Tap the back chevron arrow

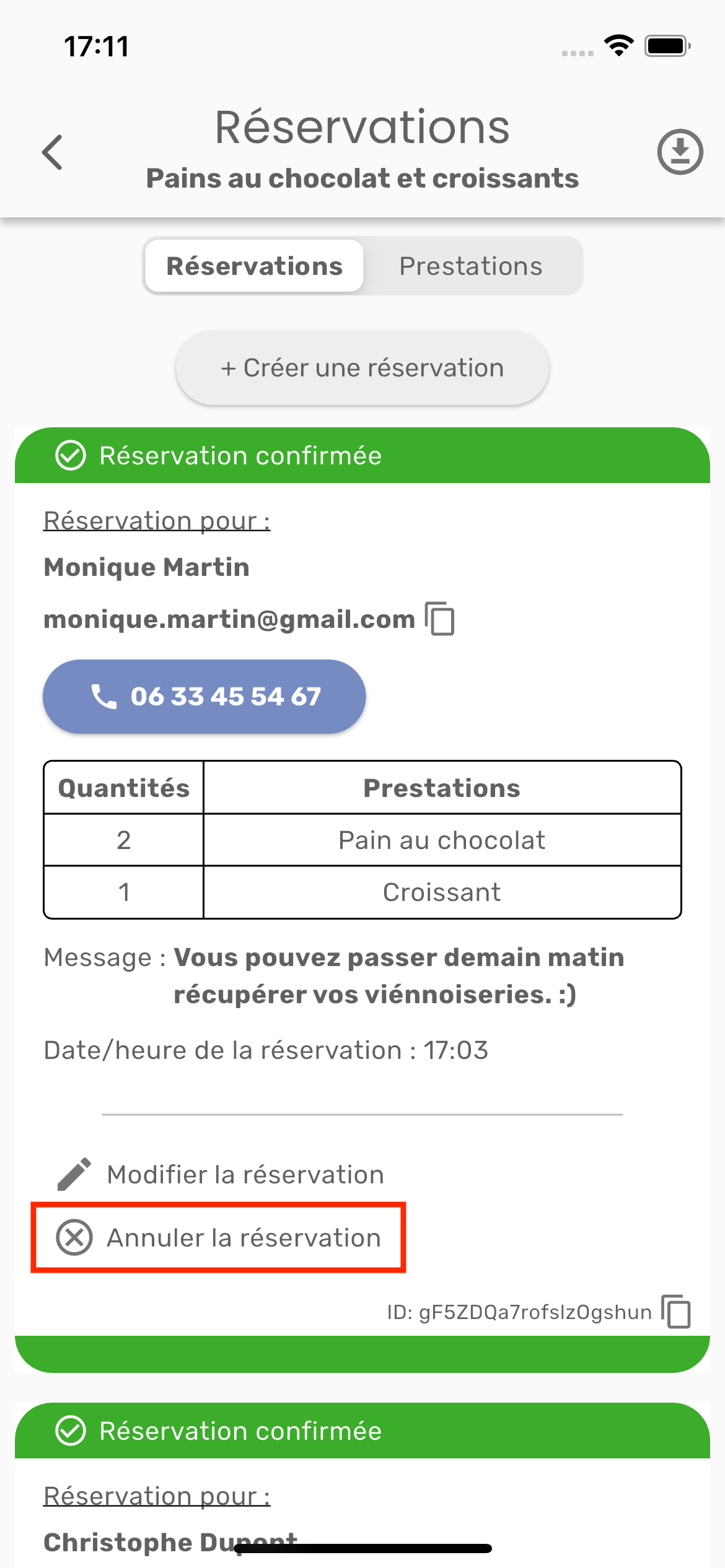[x=53, y=152]
